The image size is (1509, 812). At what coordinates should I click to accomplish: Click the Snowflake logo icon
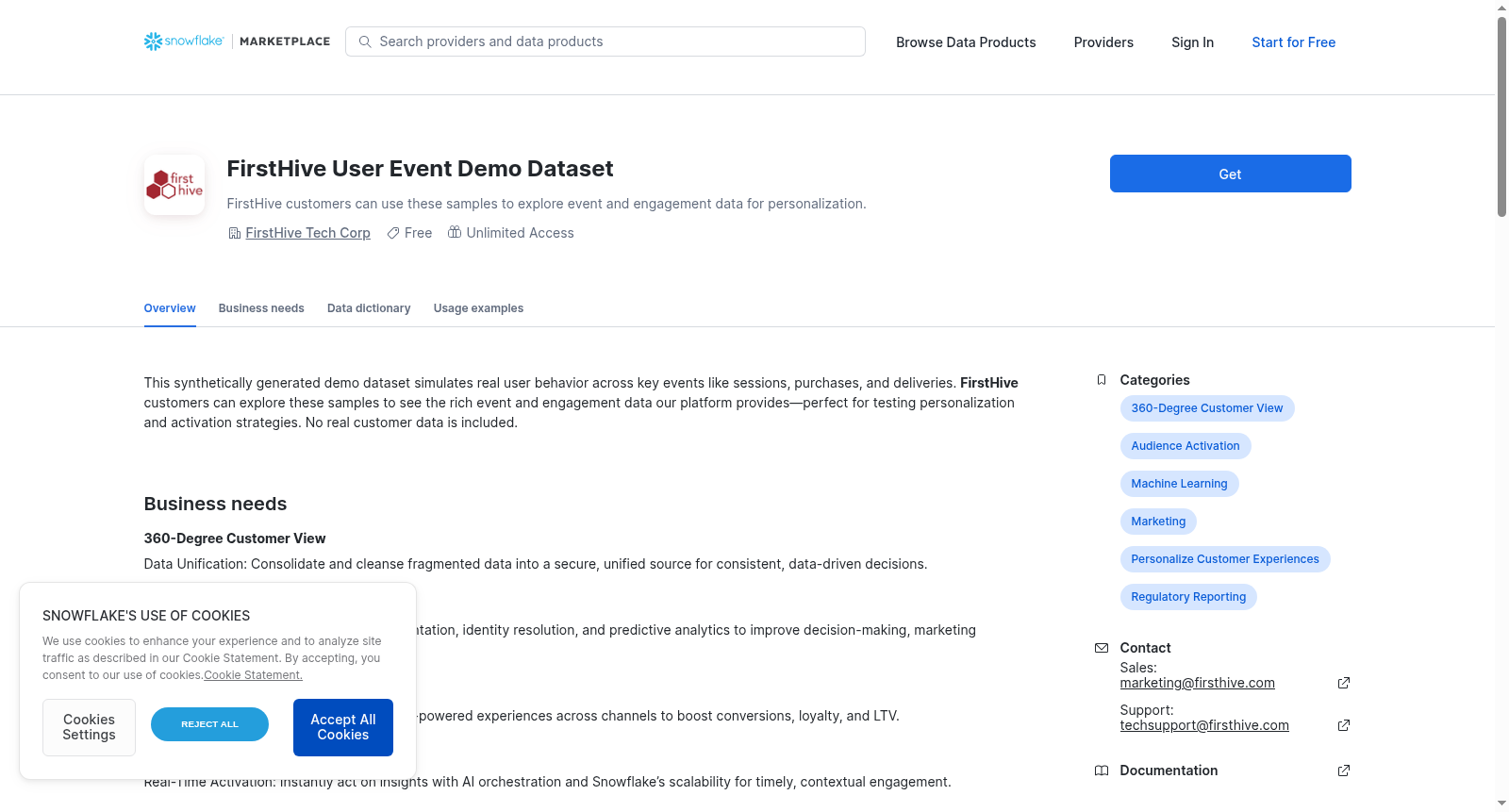(x=153, y=41)
